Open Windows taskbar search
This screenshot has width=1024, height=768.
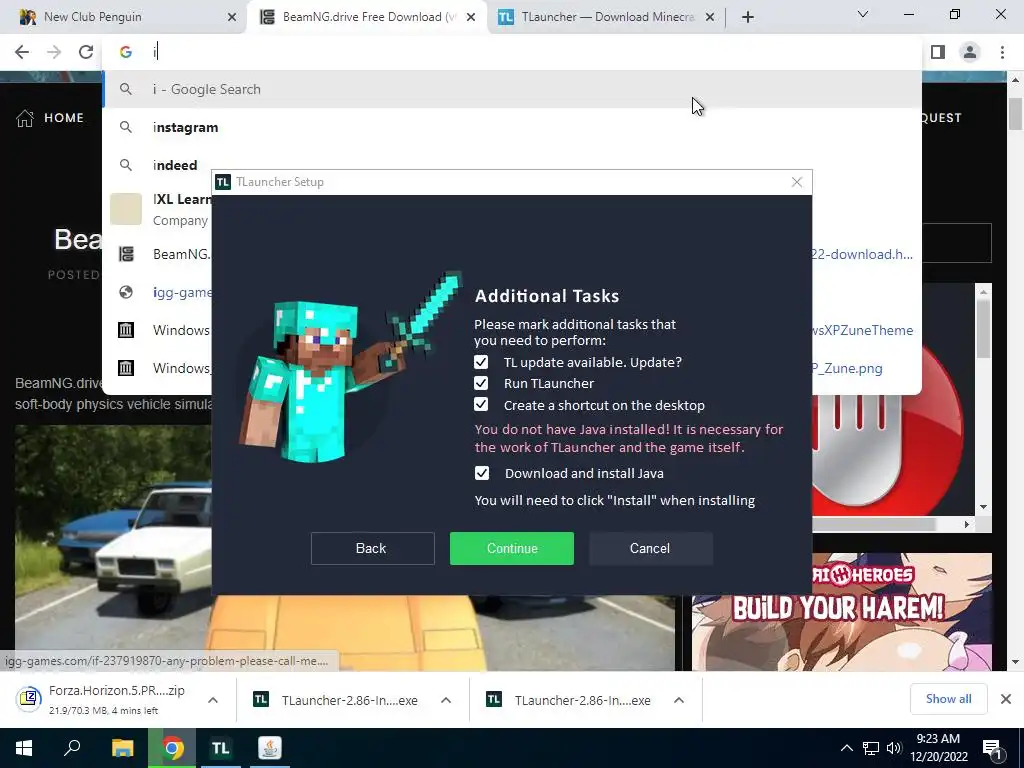(72, 748)
